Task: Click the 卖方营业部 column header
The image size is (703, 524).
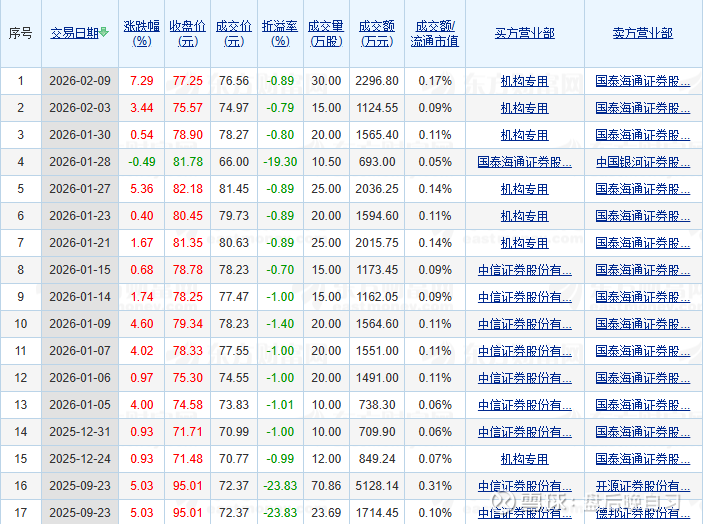Action: [642, 33]
